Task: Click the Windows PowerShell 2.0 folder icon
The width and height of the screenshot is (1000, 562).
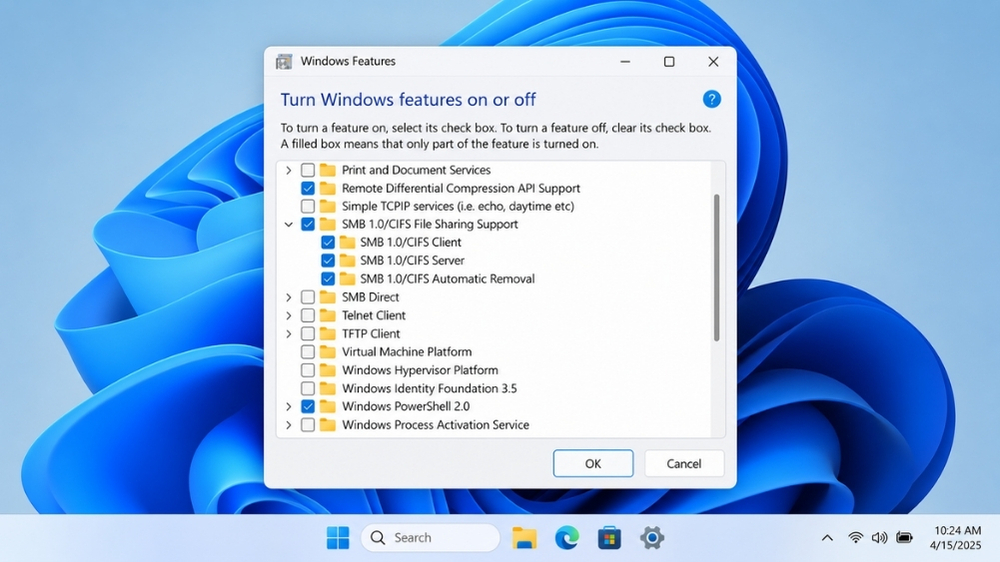Action: [x=328, y=406]
